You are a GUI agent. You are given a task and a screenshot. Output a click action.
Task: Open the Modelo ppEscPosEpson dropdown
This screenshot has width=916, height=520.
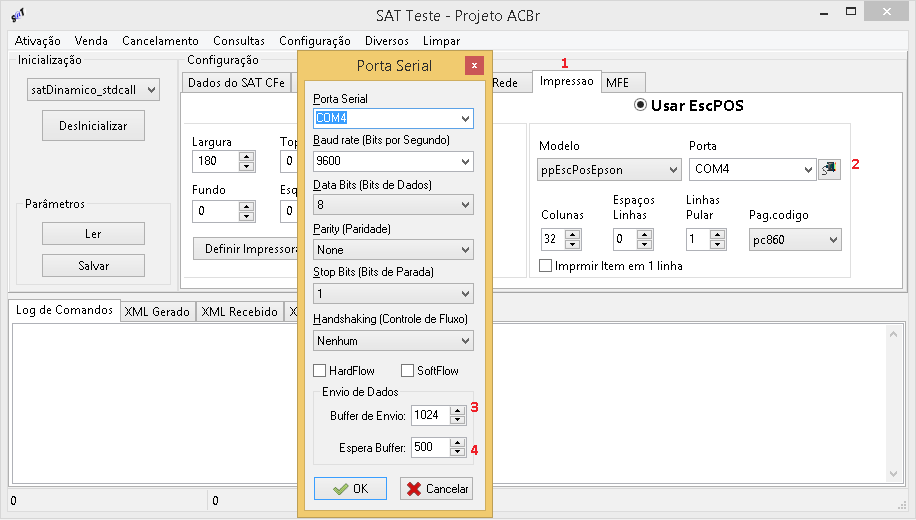[x=609, y=170]
